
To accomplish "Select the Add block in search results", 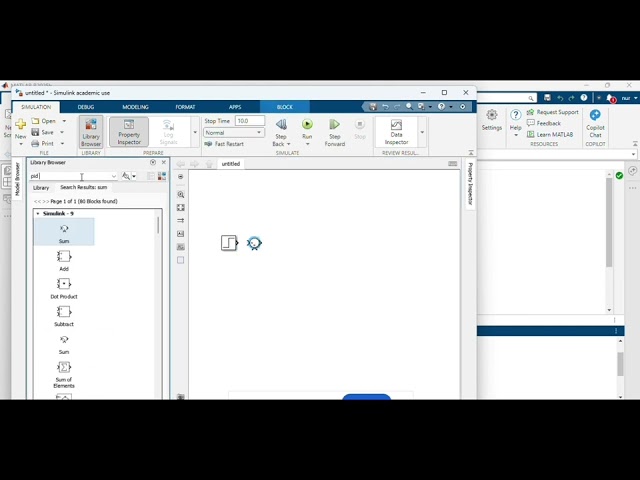I will click(64, 261).
